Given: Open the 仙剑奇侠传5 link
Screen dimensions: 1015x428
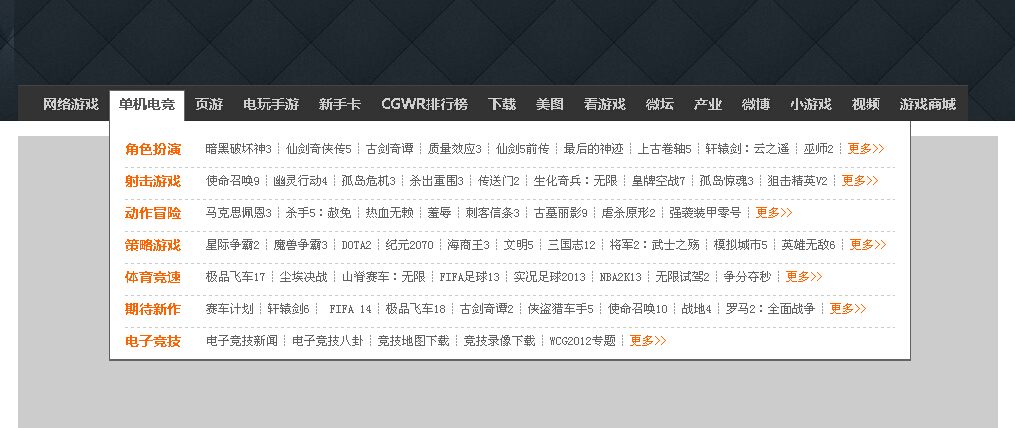Looking at the screenshot, I should coord(319,149).
